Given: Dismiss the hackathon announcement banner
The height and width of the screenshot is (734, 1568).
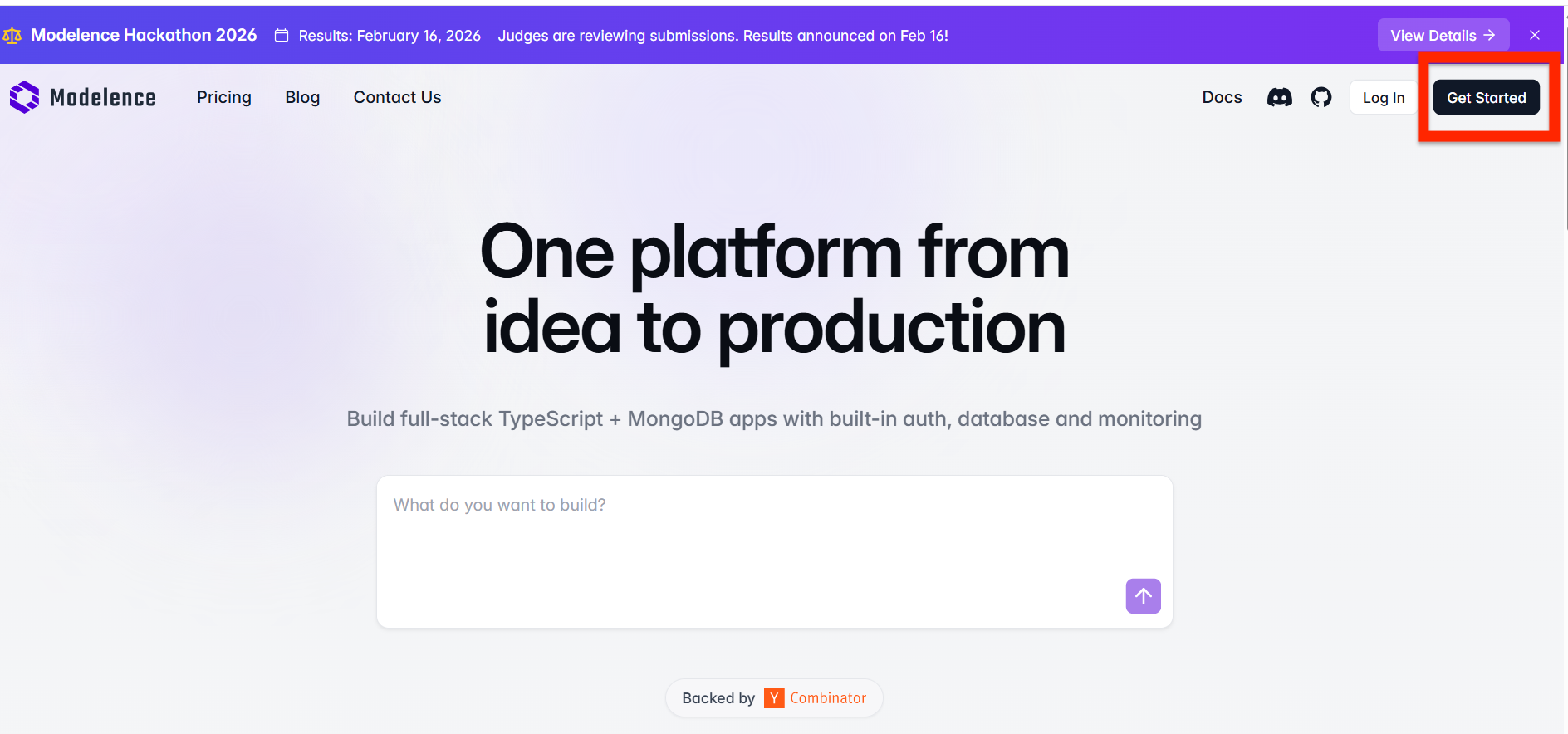Looking at the screenshot, I should pos(1535,36).
